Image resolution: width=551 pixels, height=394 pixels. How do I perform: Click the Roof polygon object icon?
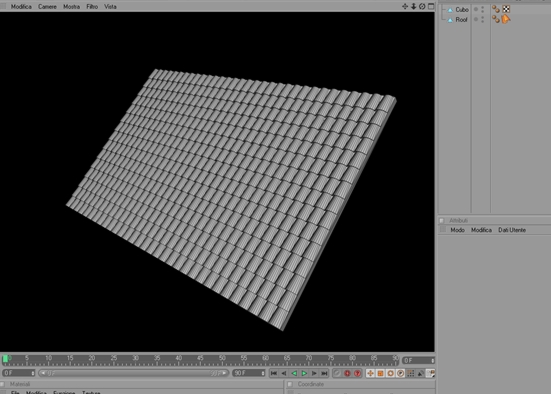pos(450,20)
